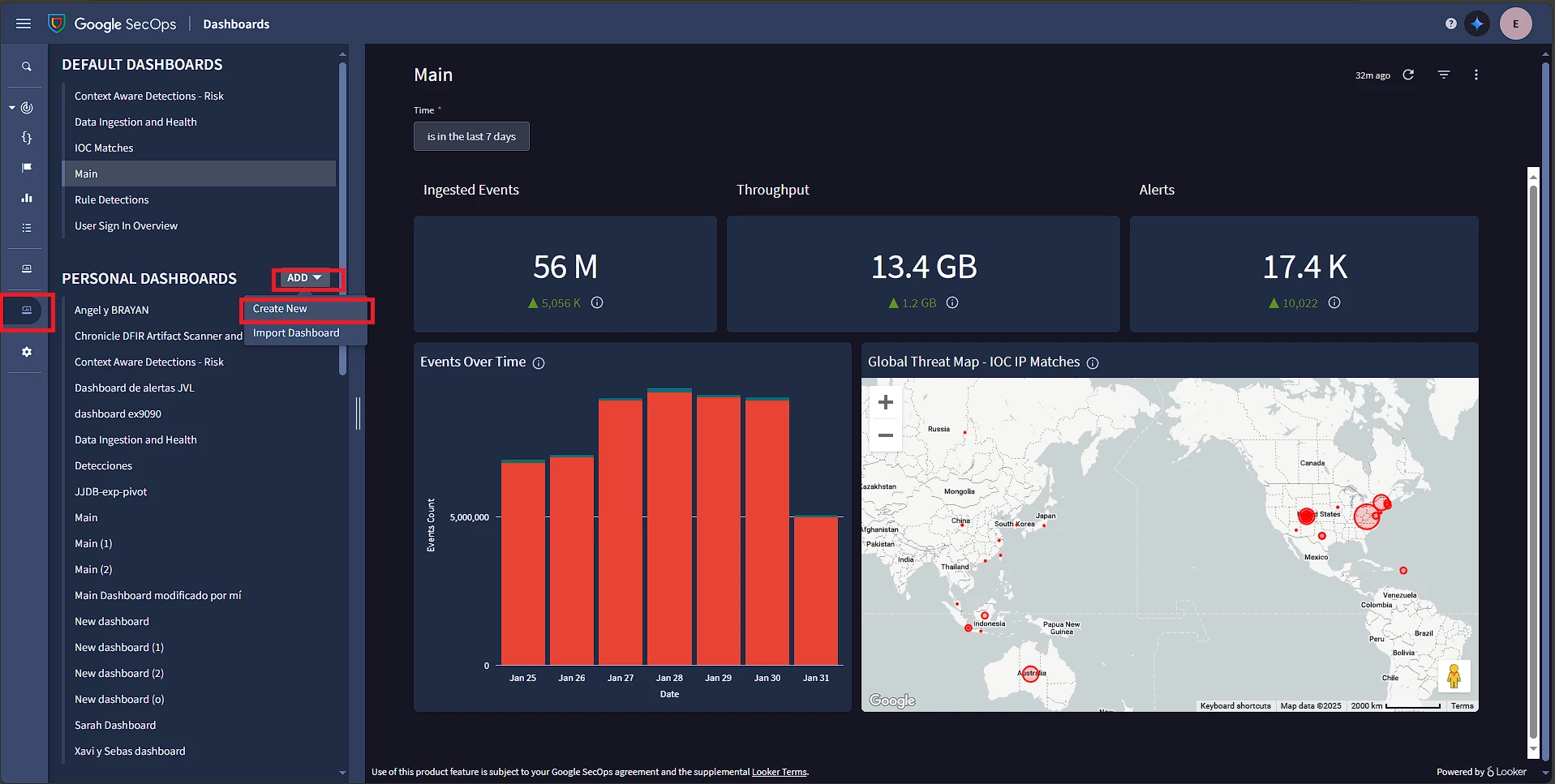Open Xavi y Sebas dashboard

pos(130,751)
